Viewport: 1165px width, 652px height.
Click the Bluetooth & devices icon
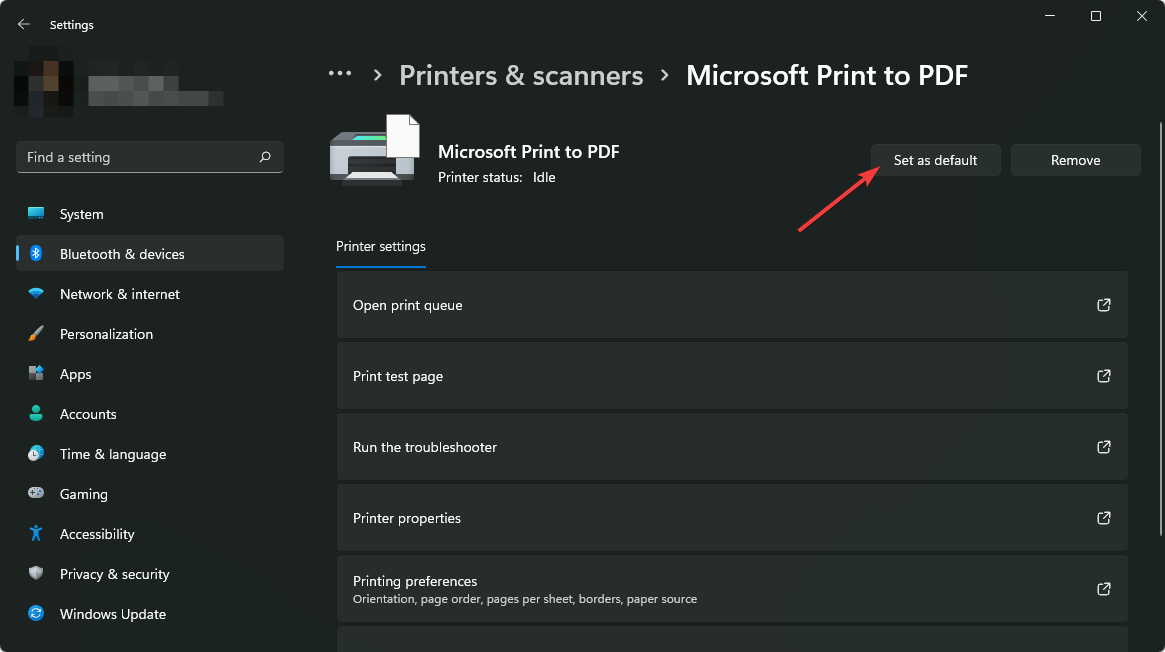36,254
